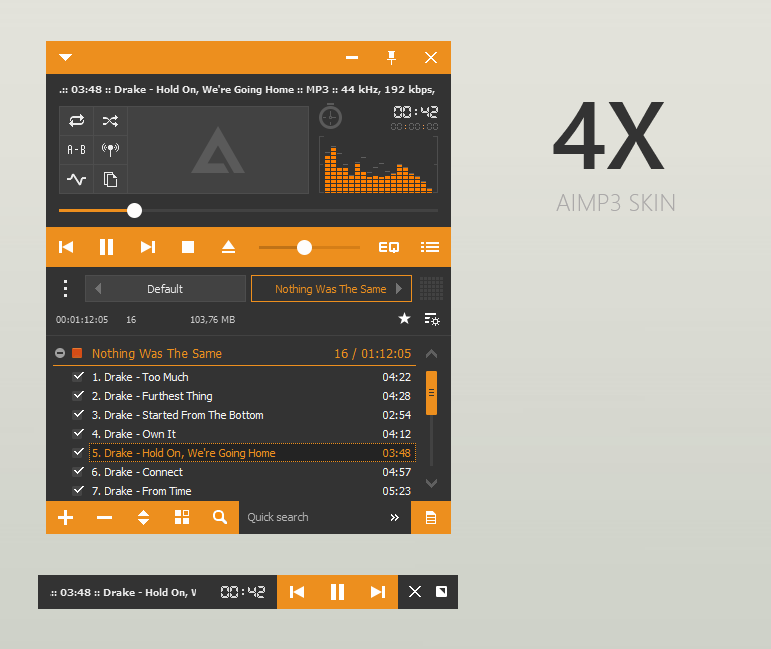Uncheck track 5 Hold On, We're Going Home

78,452
